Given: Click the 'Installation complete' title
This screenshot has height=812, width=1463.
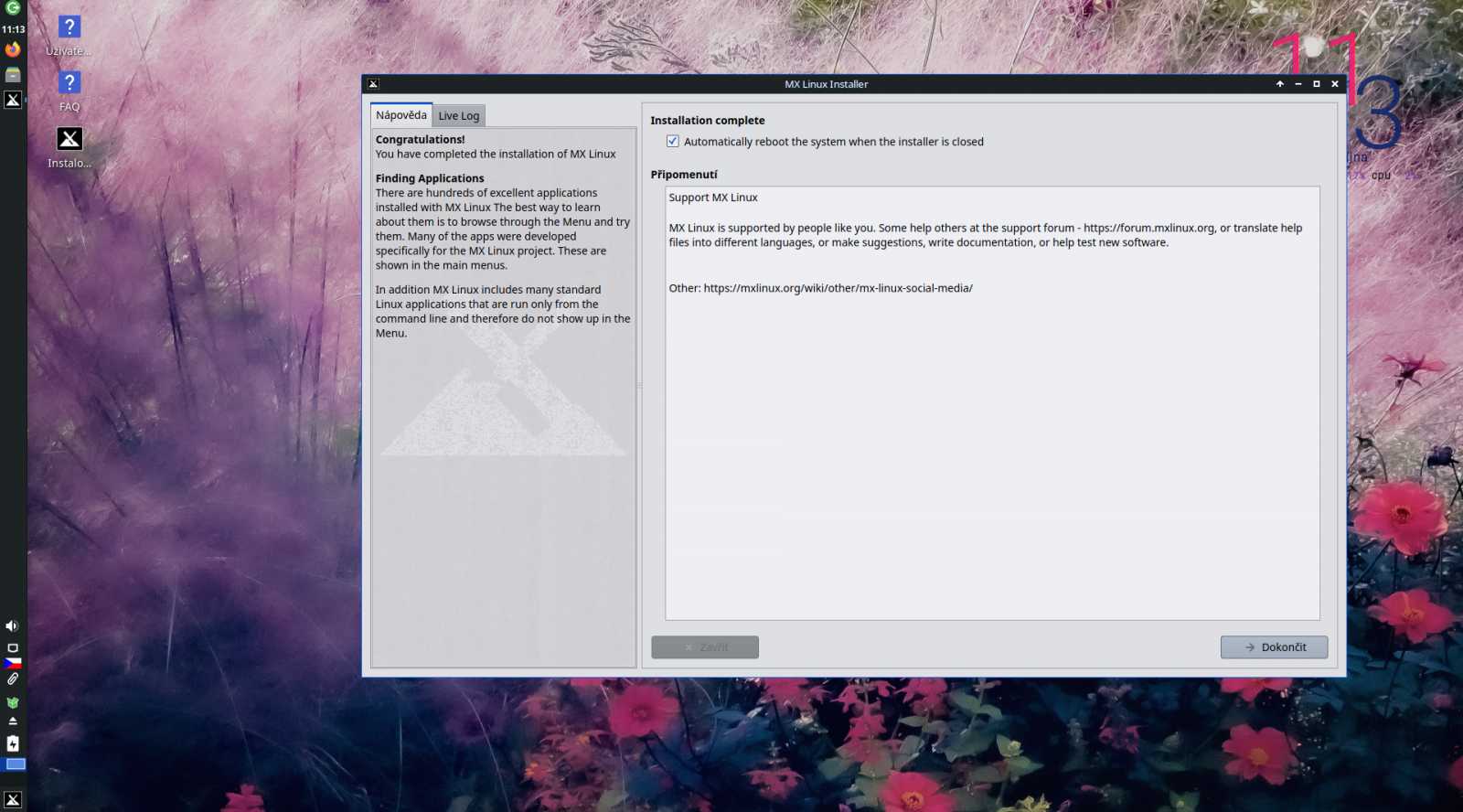Looking at the screenshot, I should click(x=708, y=121).
